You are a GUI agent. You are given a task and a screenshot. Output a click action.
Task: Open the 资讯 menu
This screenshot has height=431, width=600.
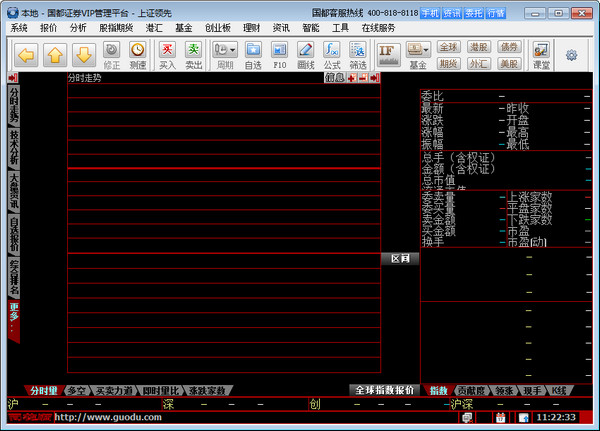(281, 28)
